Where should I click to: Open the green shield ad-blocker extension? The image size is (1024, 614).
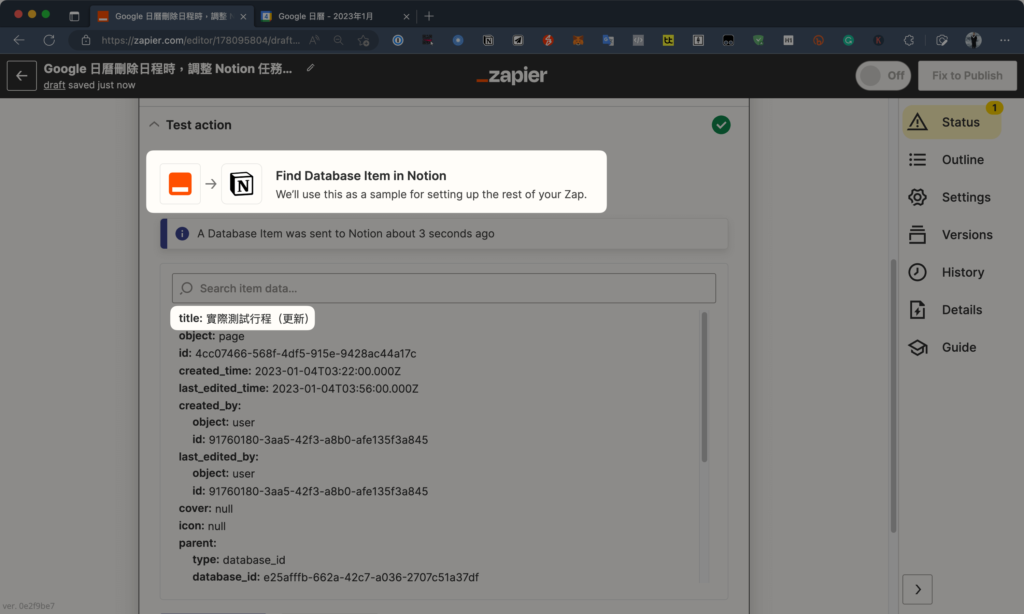click(x=758, y=40)
